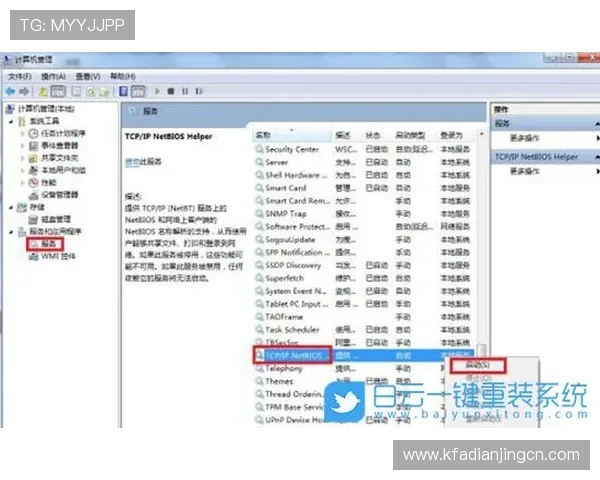The image size is (600, 480).
Task: Expand the 事件查看器 node arrow
Action: [22, 146]
